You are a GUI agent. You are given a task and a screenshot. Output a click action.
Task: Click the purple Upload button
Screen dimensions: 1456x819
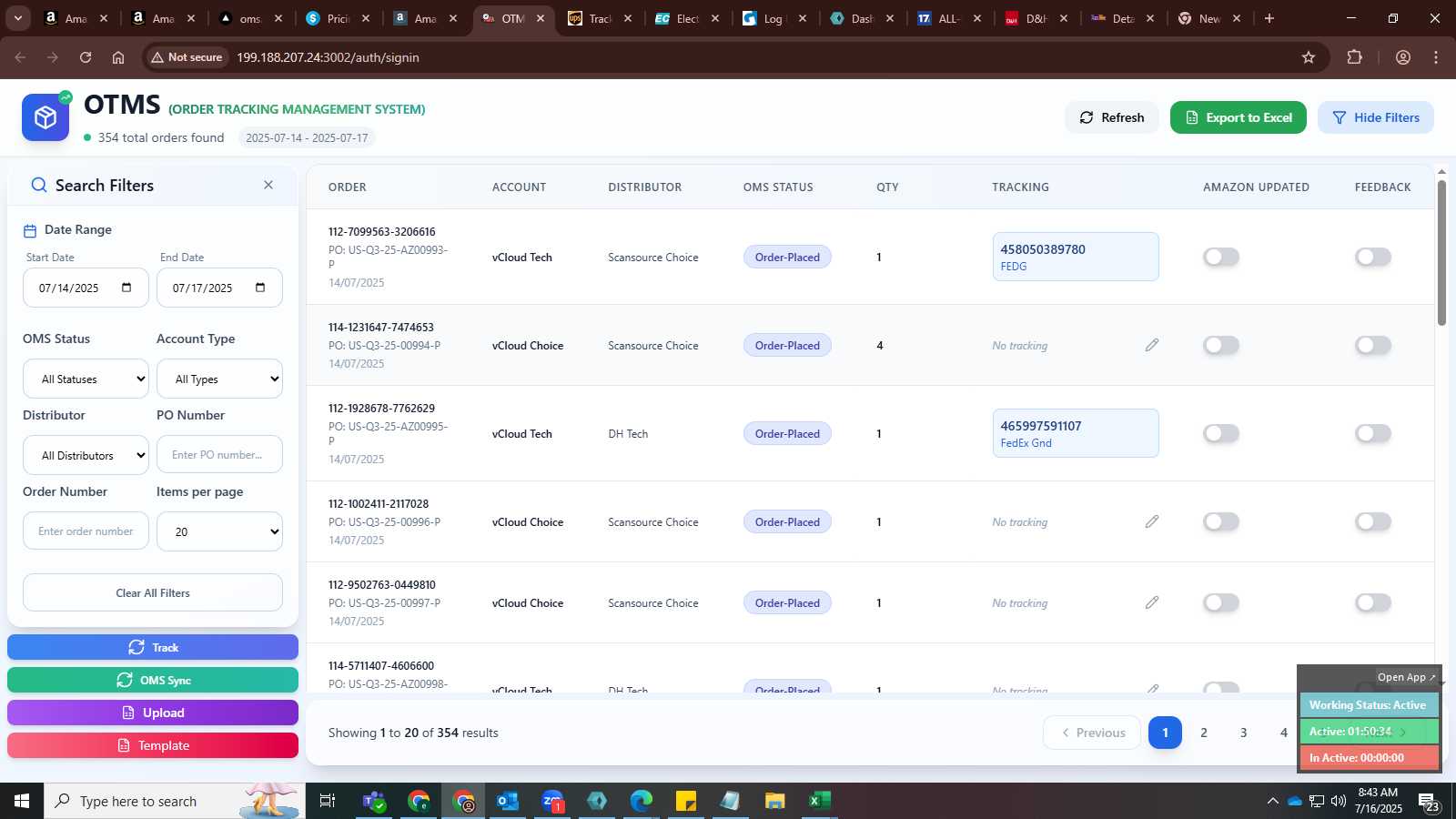(153, 713)
